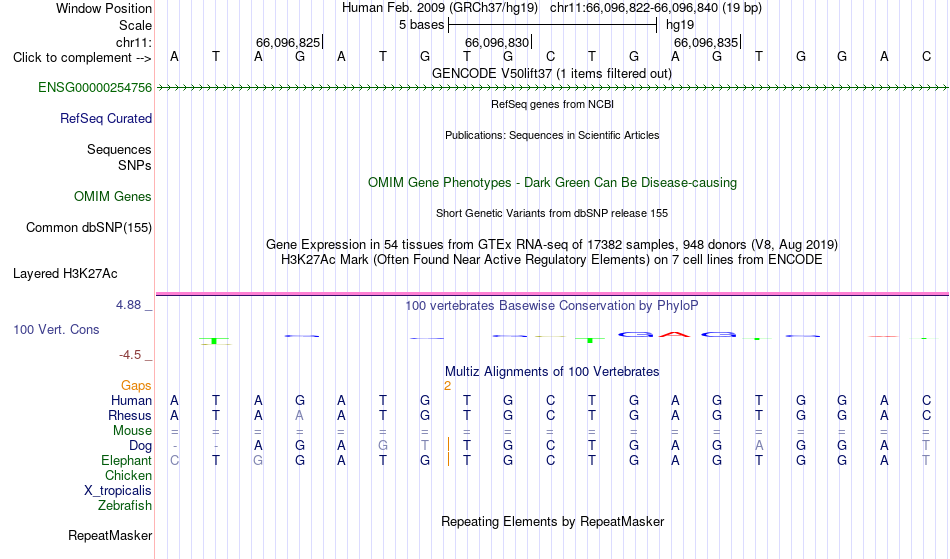Open the GENCODE V50lift37 track title
Image resolution: width=950 pixels, height=559 pixels.
[x=551, y=73]
